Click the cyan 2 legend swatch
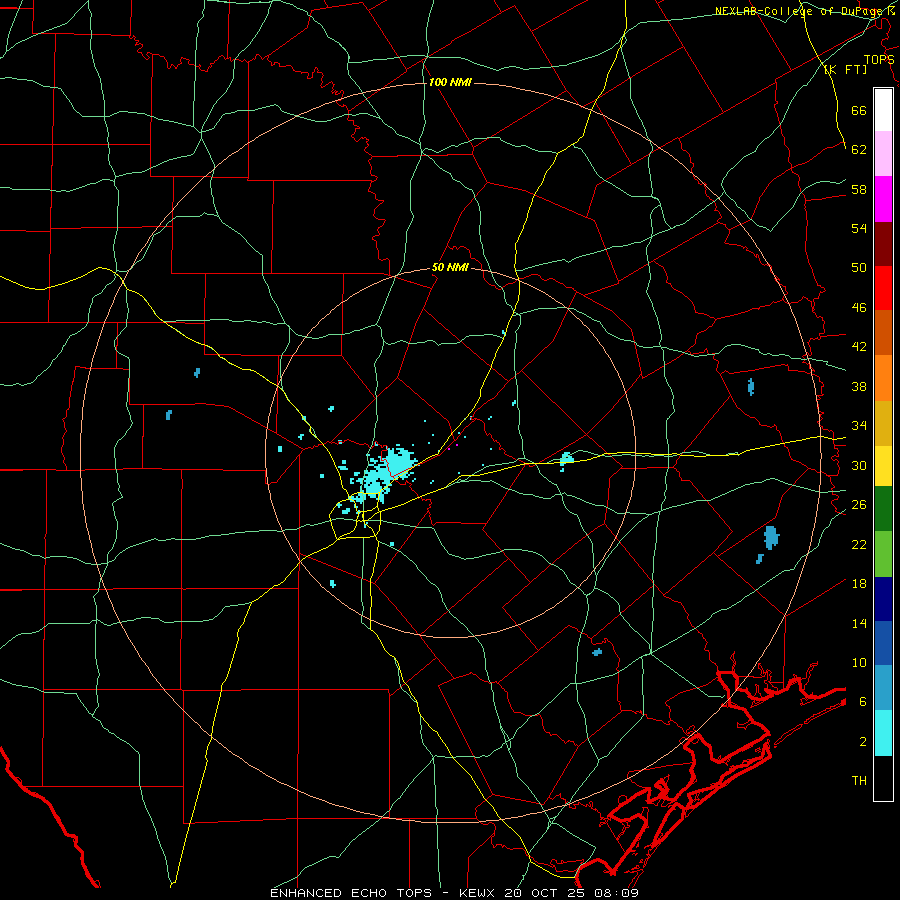900x900 pixels. [883, 733]
